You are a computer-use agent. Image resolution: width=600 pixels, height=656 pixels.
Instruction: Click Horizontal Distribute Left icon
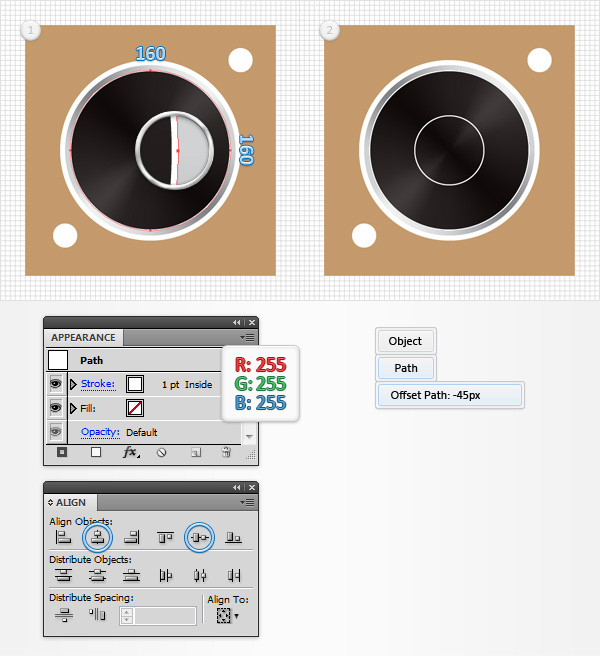pos(165,576)
